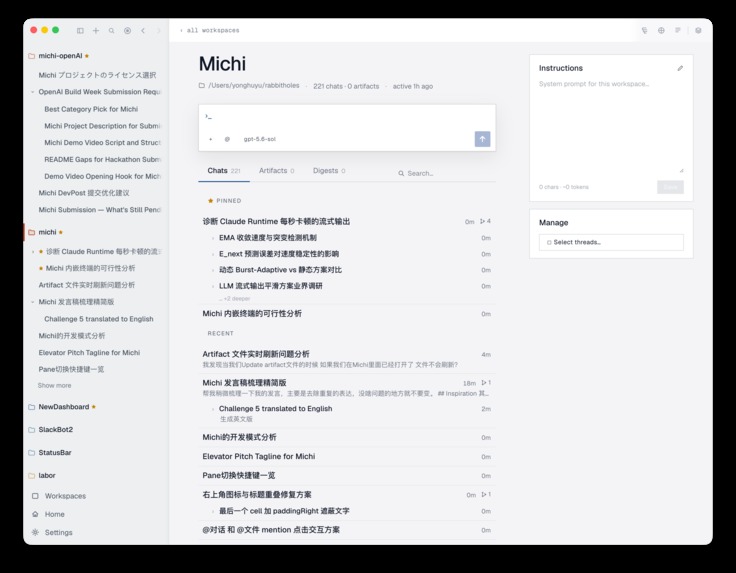This screenshot has width=736, height=573.
Task: Switch to the Chats tab
Action: (224, 171)
